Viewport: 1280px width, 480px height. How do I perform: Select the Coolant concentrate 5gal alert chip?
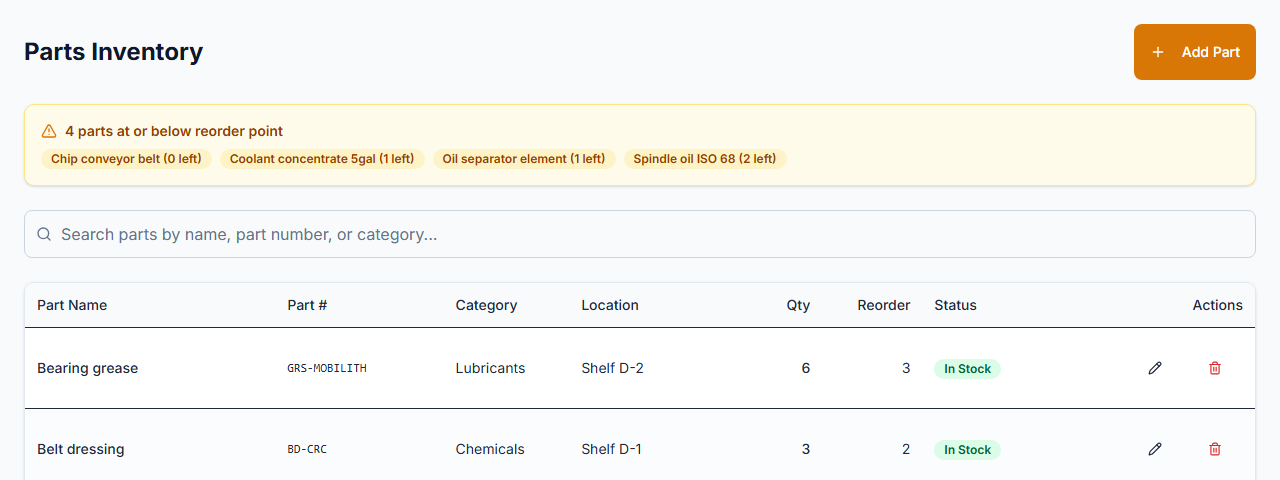(x=322, y=159)
